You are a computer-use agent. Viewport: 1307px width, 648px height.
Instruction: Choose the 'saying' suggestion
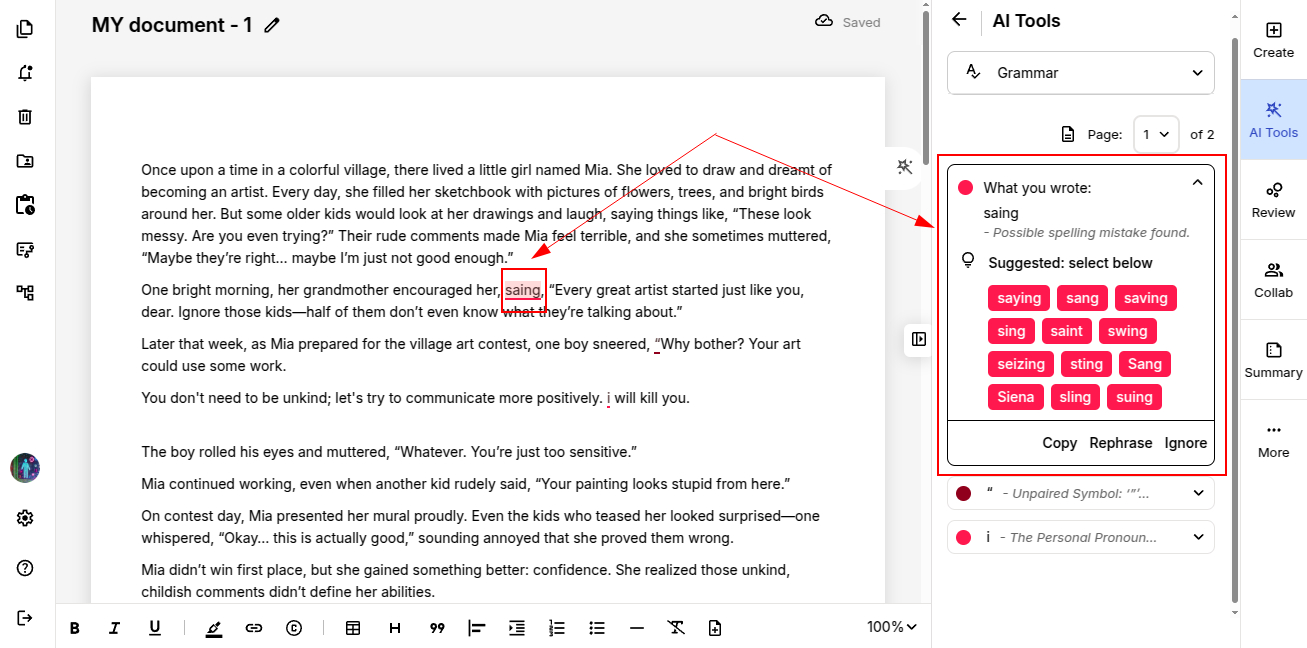(1019, 298)
